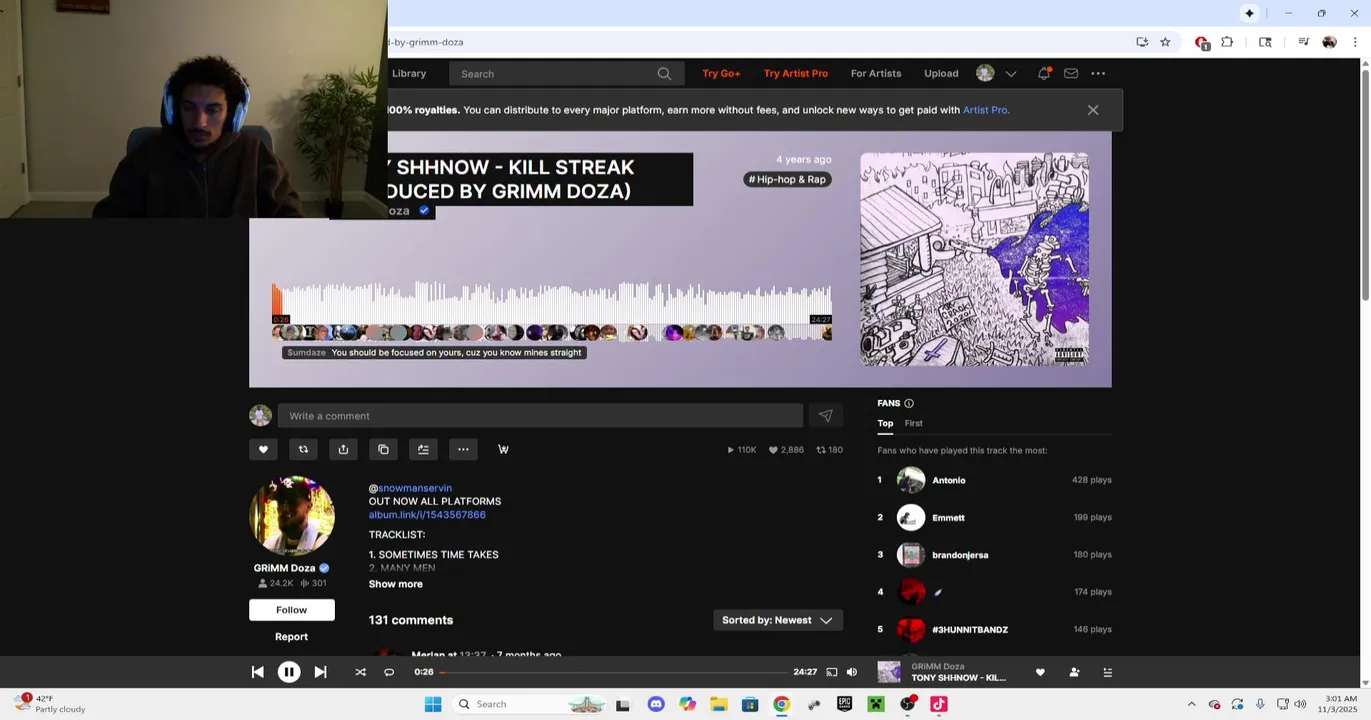This screenshot has width=1371, height=720.
Task: Open SoundCloud messages envelope
Action: pos(1071,73)
